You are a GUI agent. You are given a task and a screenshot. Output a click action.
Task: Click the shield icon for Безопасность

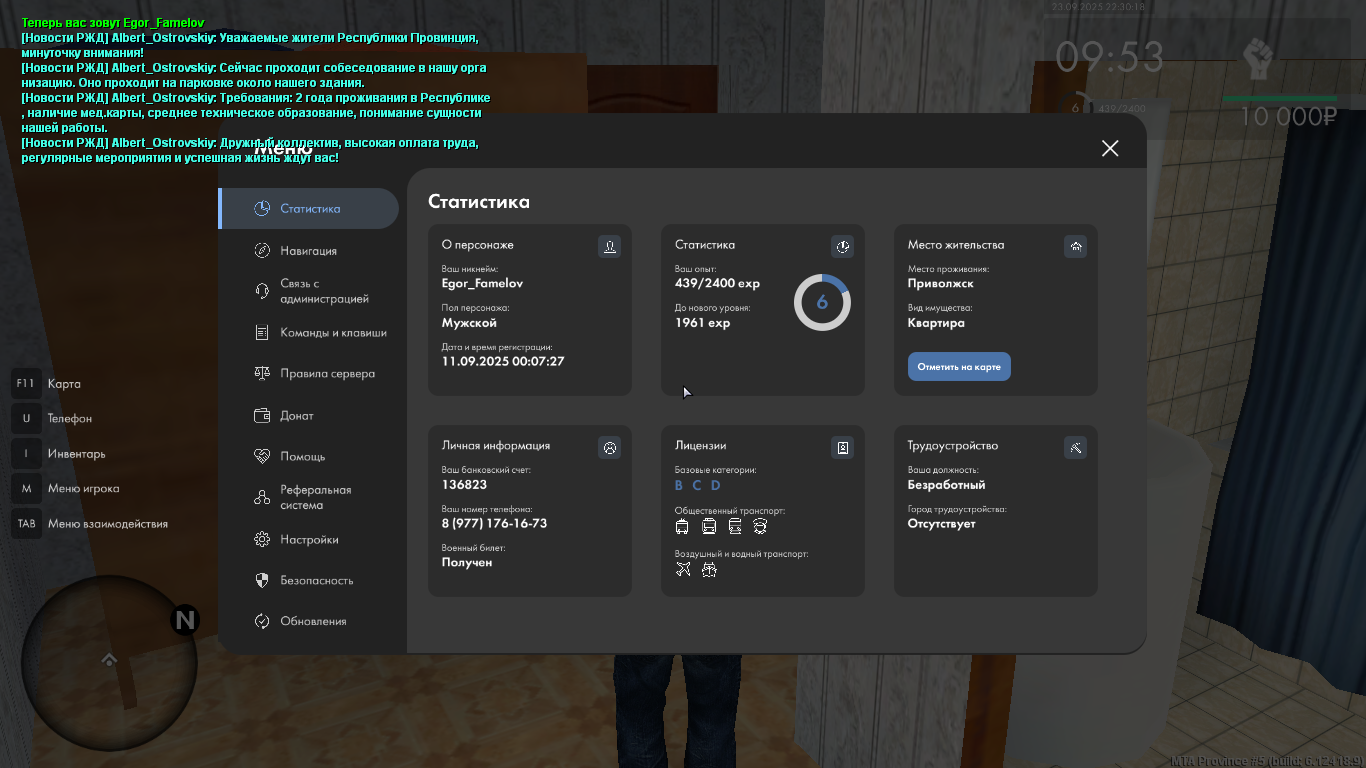pyautogui.click(x=262, y=580)
